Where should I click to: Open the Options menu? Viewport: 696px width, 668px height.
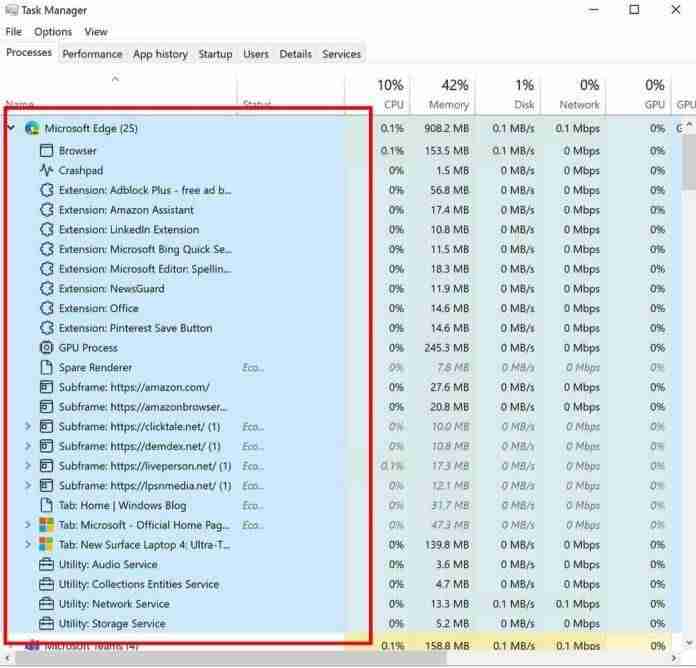pos(53,32)
